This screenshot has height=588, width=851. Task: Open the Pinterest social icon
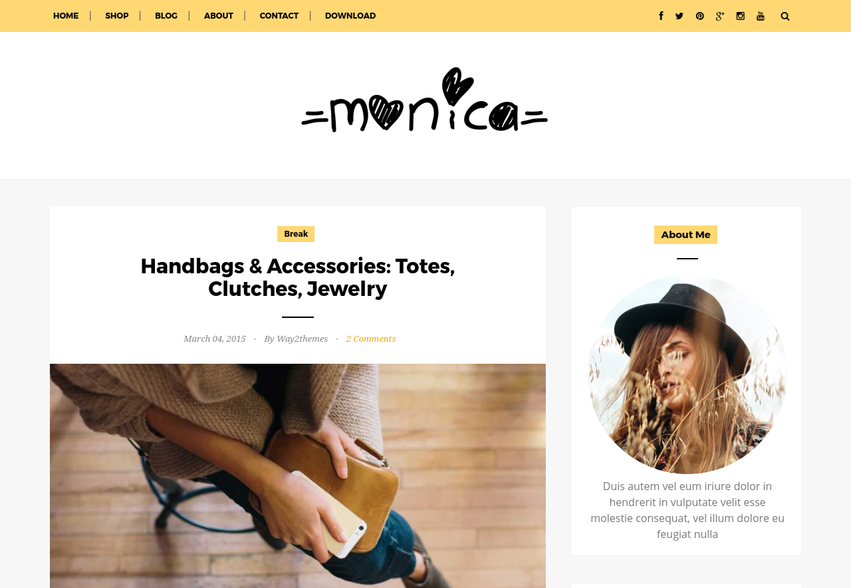700,16
